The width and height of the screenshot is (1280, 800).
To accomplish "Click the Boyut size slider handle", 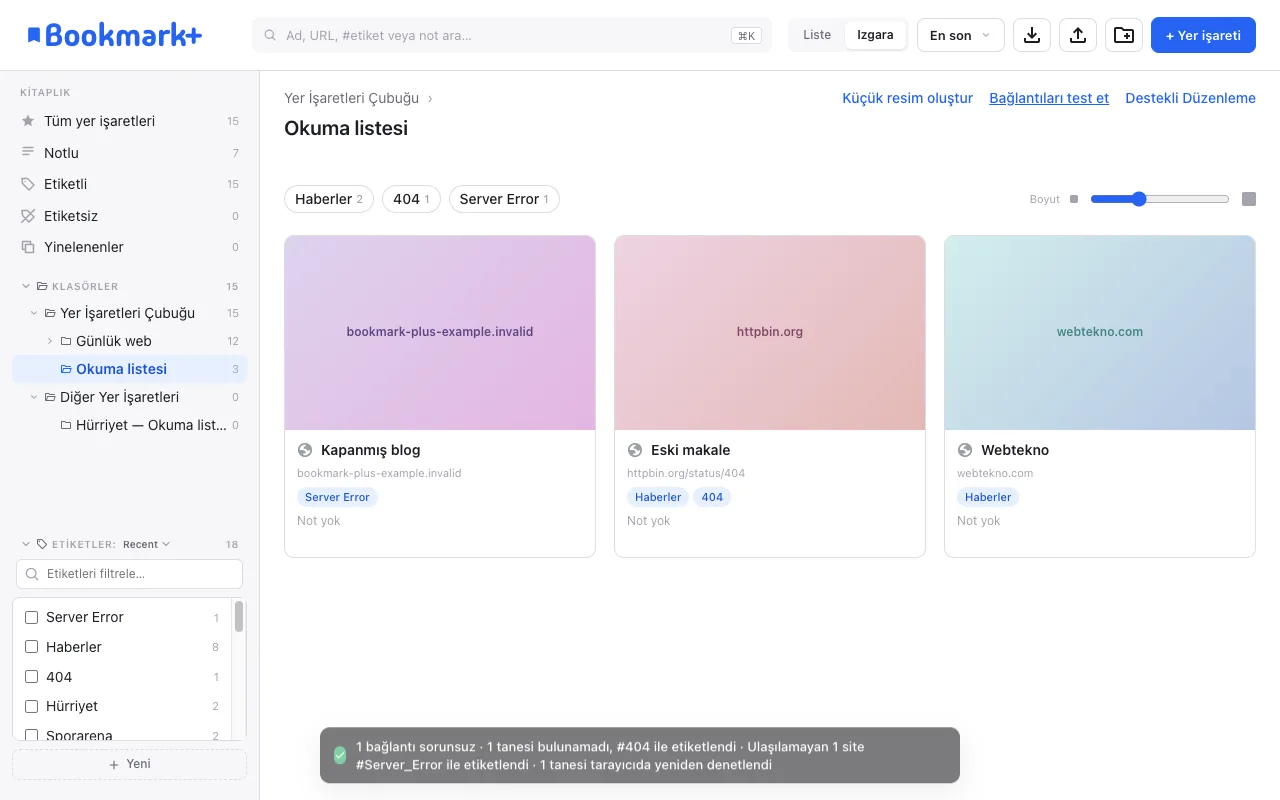I will pyautogui.click(x=1139, y=199).
